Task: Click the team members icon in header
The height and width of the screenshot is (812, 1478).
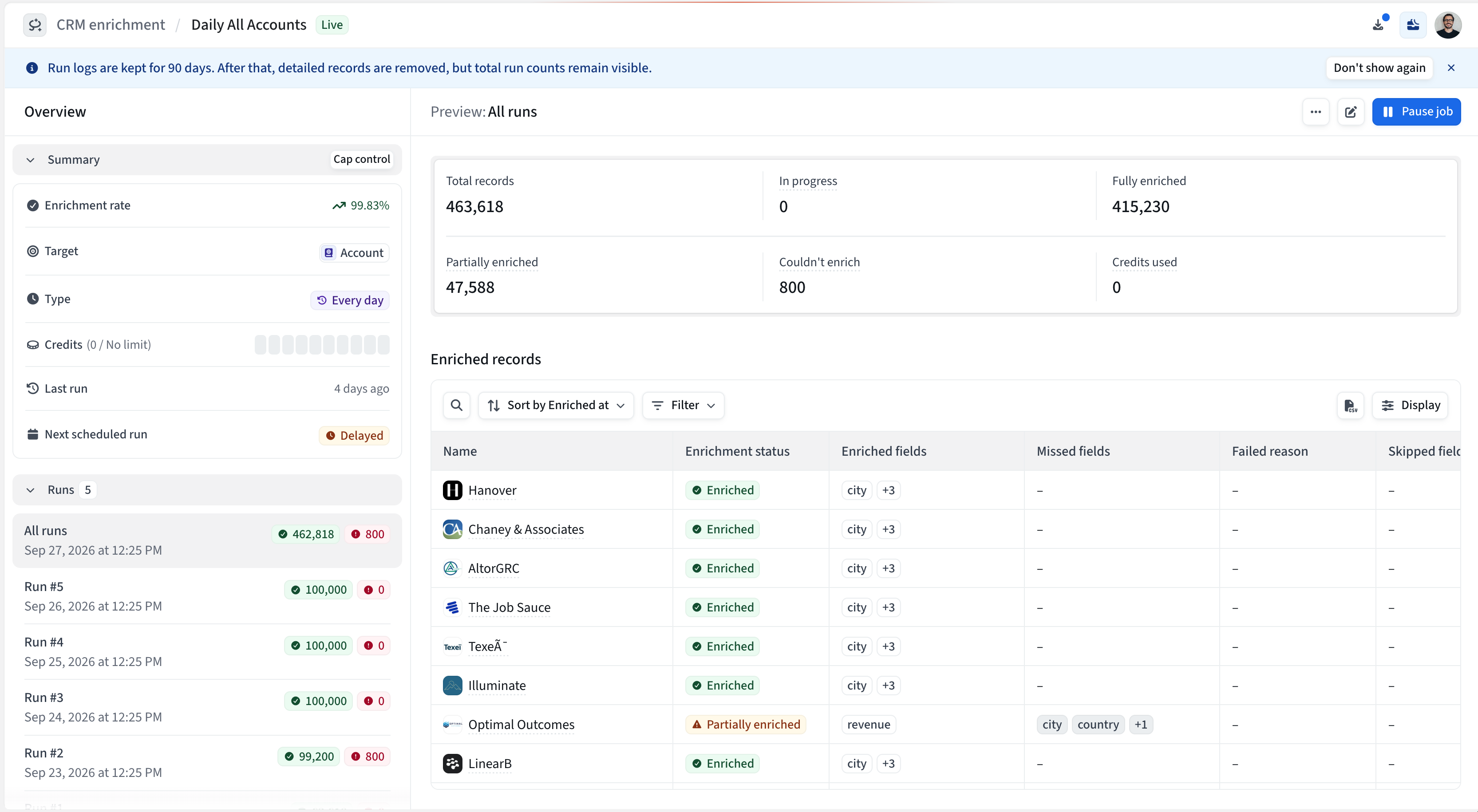Action: pos(1413,25)
